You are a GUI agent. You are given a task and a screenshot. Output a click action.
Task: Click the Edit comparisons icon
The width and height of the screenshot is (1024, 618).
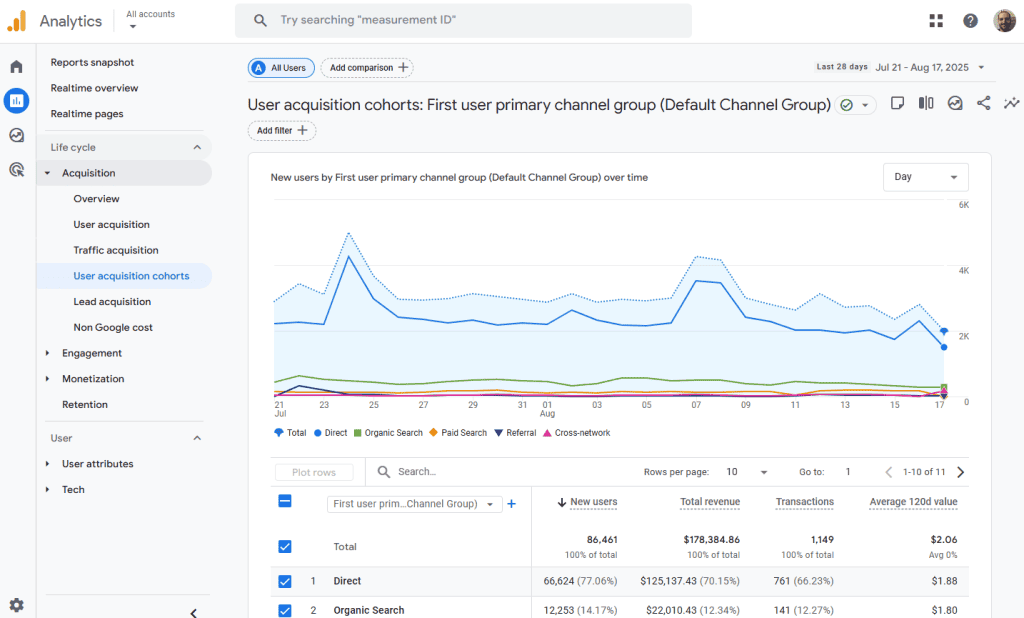926,103
